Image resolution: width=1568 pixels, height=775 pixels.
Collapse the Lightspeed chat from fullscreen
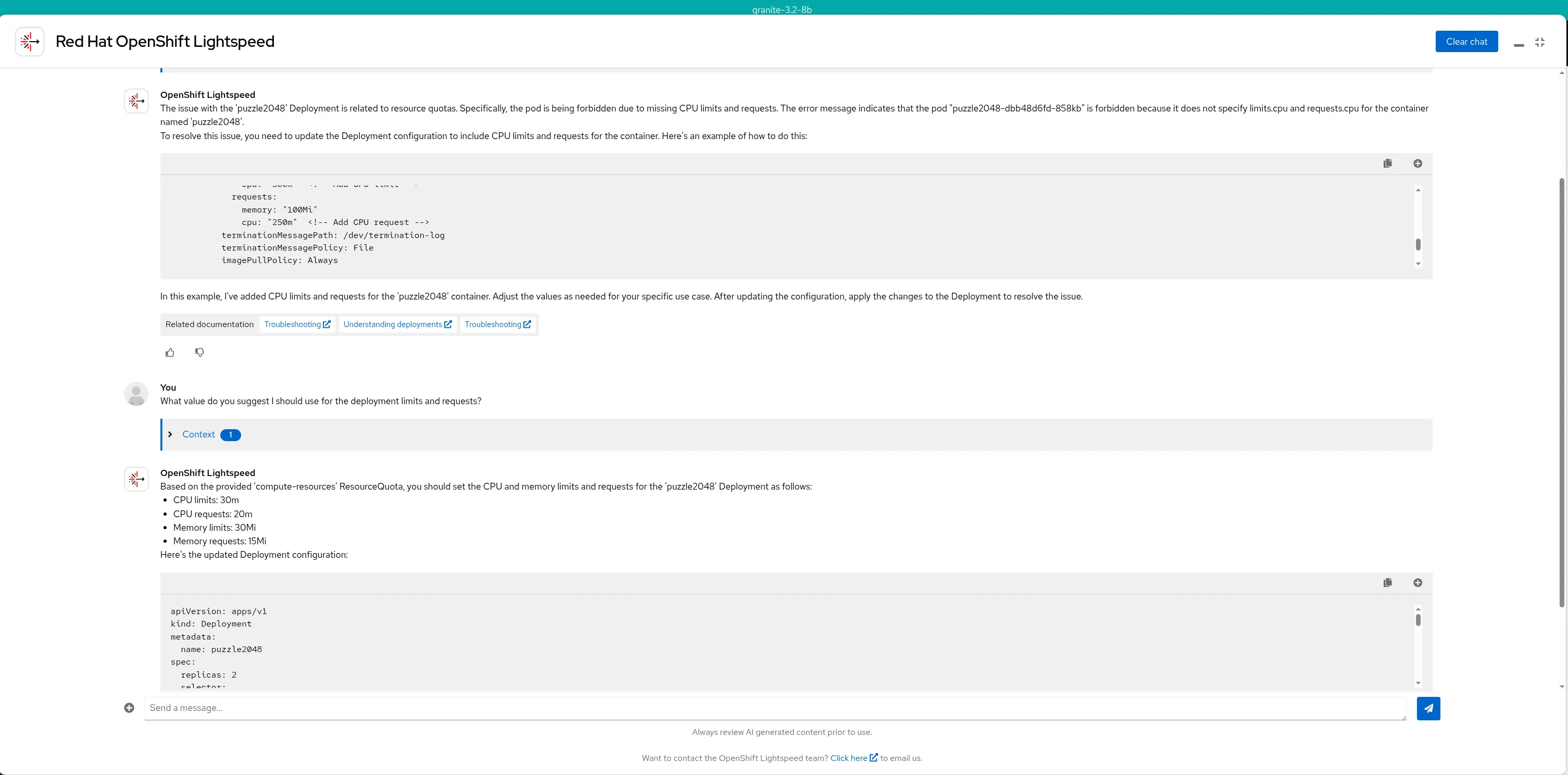pos(1539,42)
